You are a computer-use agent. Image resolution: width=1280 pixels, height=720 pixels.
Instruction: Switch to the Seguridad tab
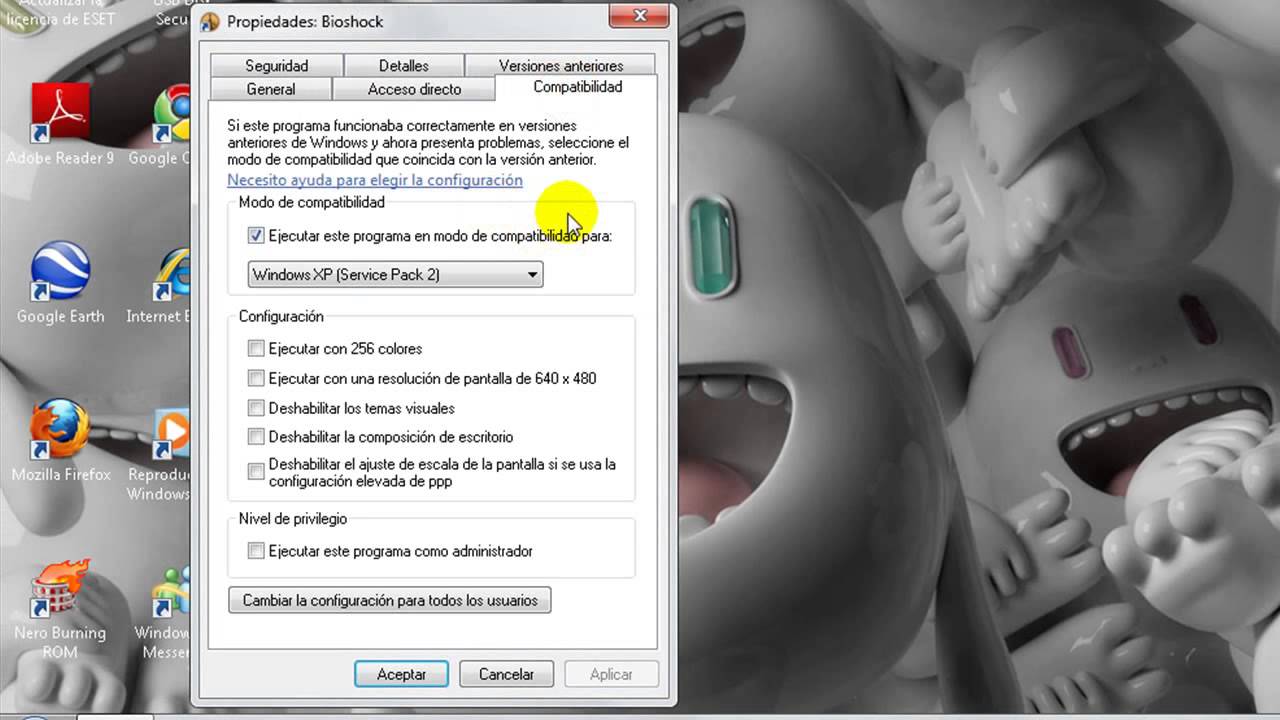click(277, 66)
